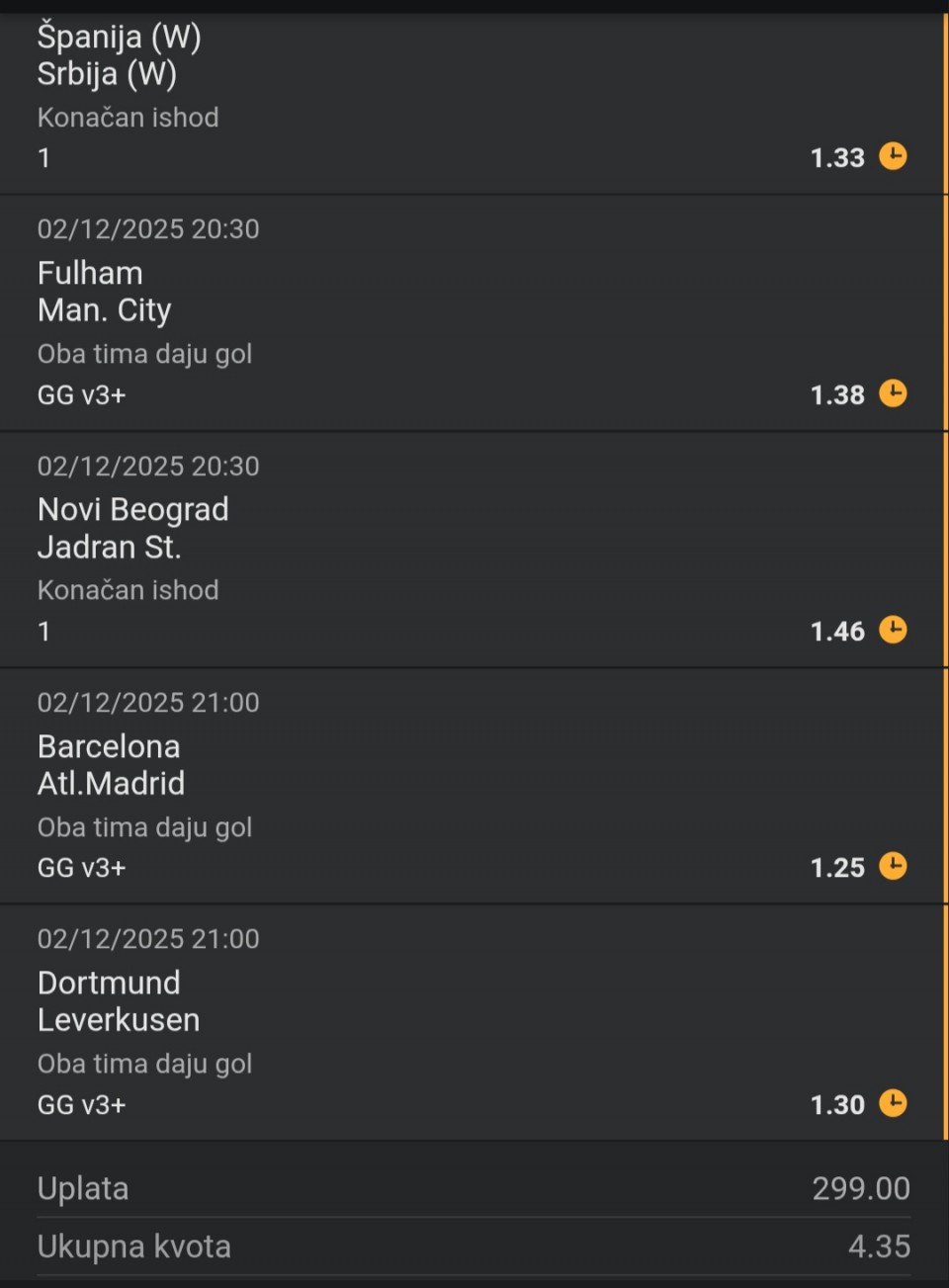949x1288 pixels.
Task: Click the clock icon for Fulham match
Action: coord(893,393)
